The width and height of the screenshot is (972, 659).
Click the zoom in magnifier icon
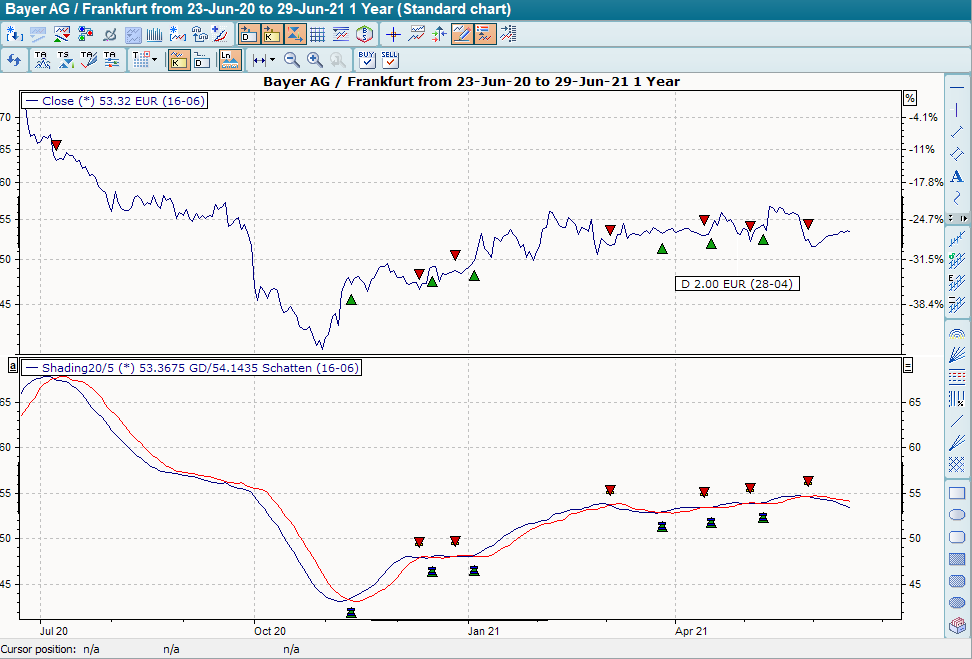315,60
